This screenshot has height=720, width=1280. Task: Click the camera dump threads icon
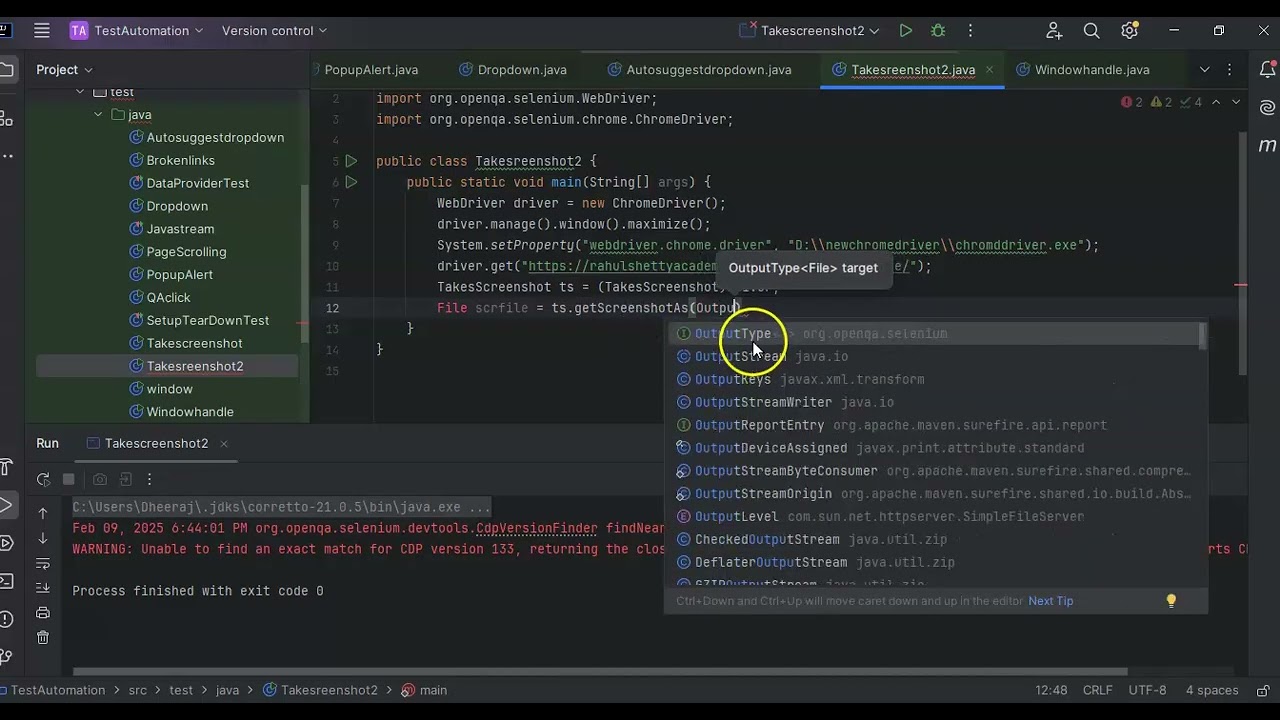point(99,480)
